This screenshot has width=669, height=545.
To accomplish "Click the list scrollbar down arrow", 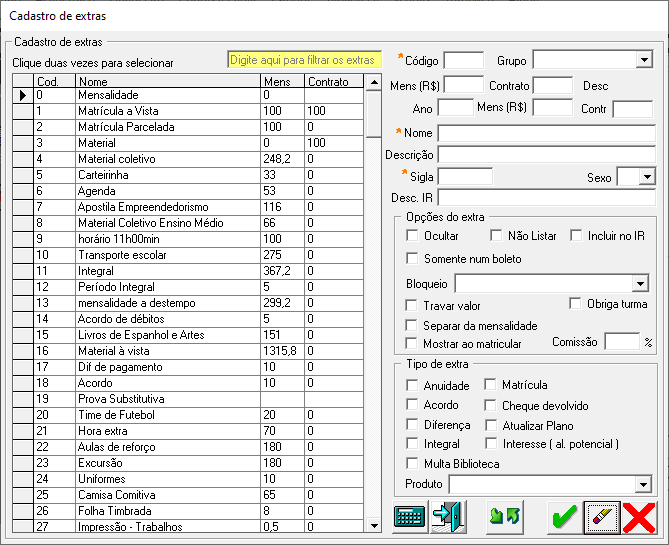I will pos(374,525).
